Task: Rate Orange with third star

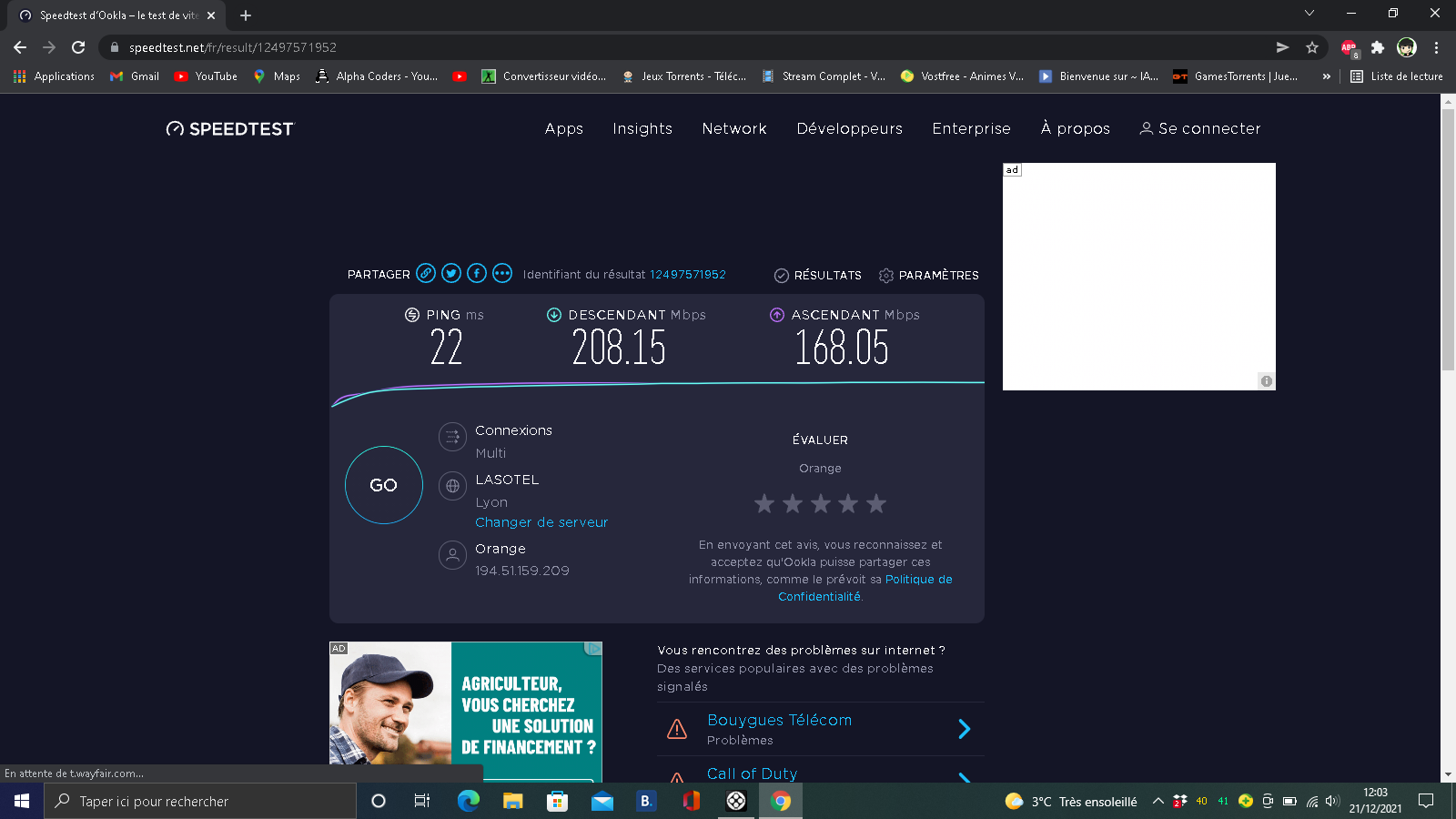Action: [x=821, y=503]
